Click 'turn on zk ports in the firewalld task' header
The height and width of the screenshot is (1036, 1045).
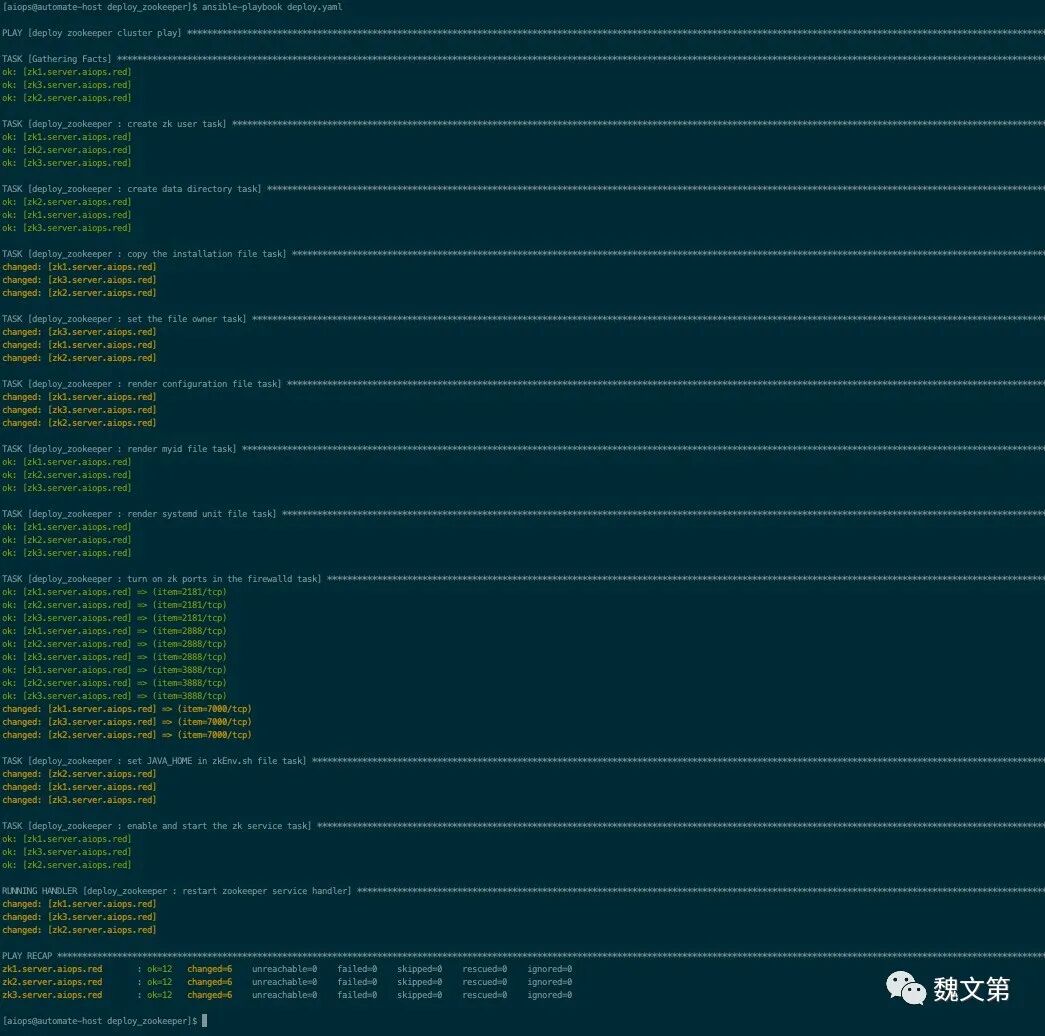point(161,579)
